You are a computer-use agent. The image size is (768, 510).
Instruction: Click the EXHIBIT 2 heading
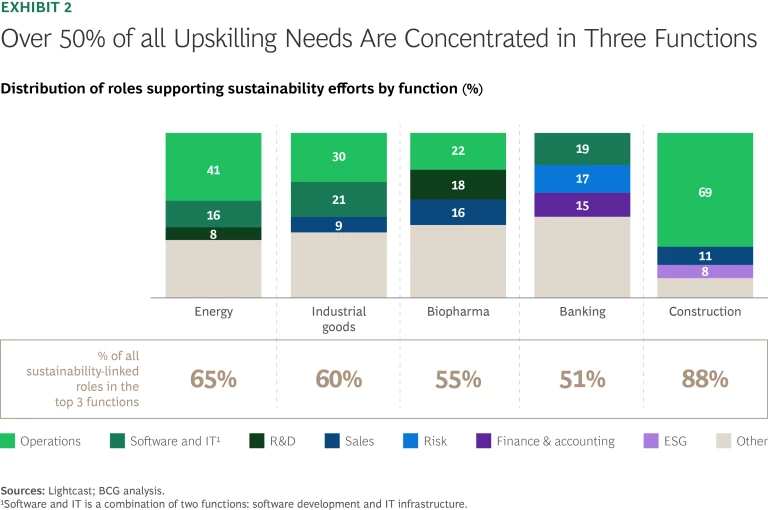[41, 9]
